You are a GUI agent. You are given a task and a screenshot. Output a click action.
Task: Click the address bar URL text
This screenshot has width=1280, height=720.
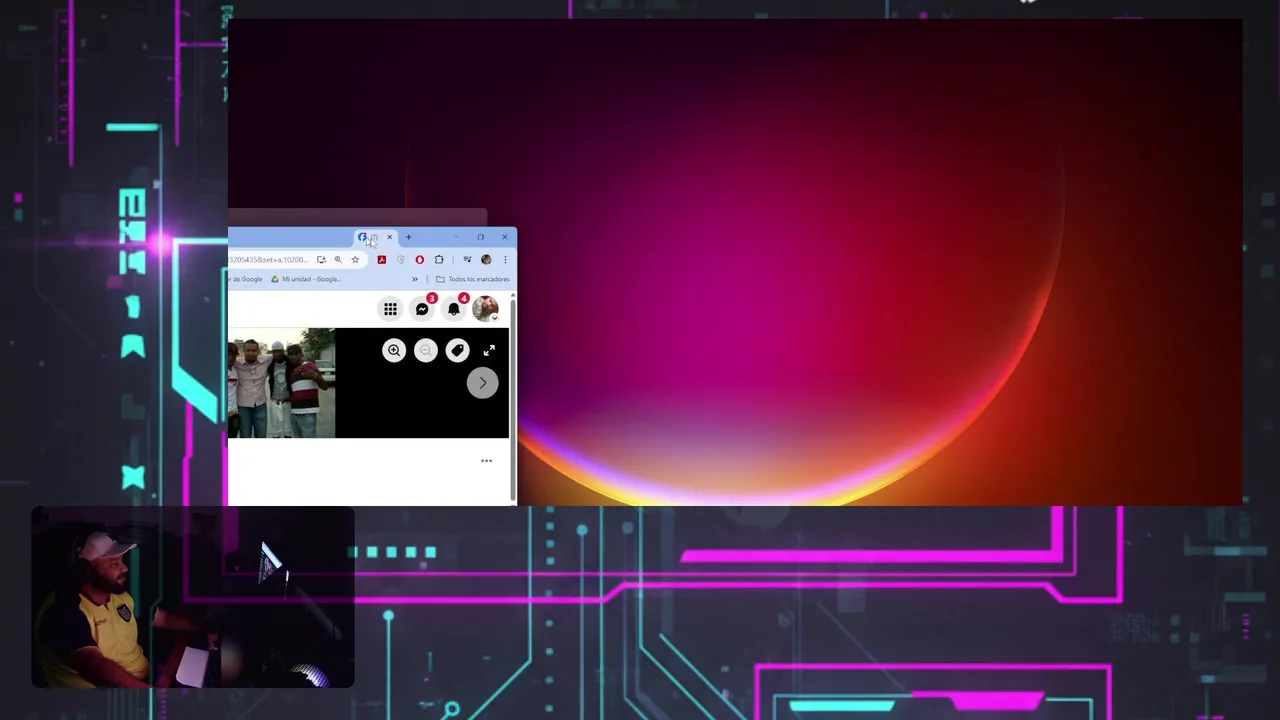[x=268, y=260]
